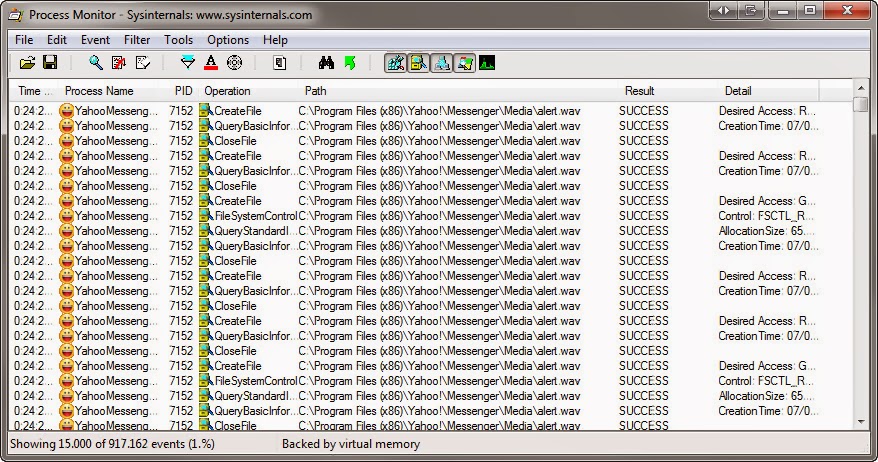Open Find with the binoculars icon
This screenshot has width=878, height=462.
coord(326,63)
